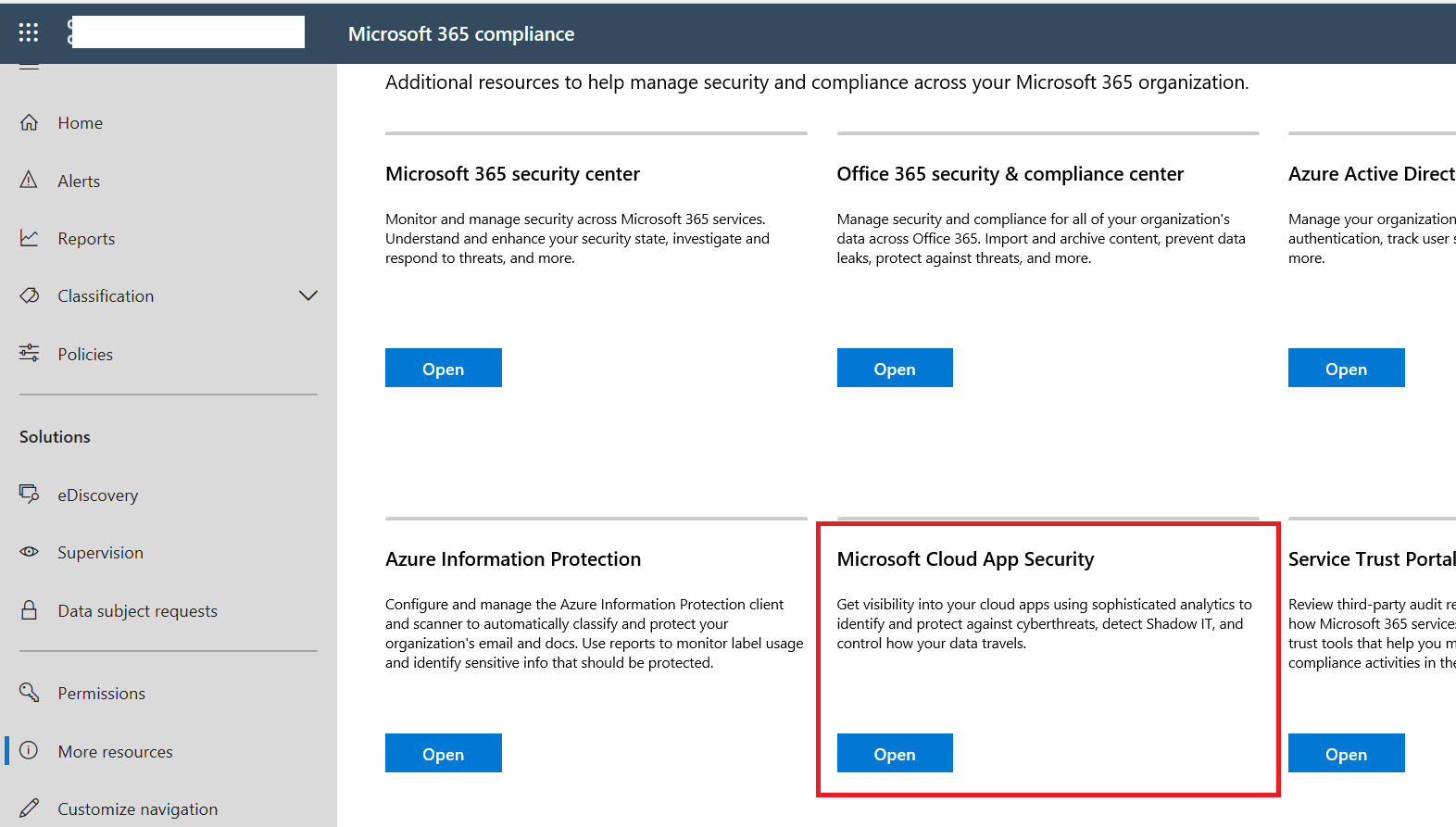Click the Permissions key icon

[x=30, y=693]
